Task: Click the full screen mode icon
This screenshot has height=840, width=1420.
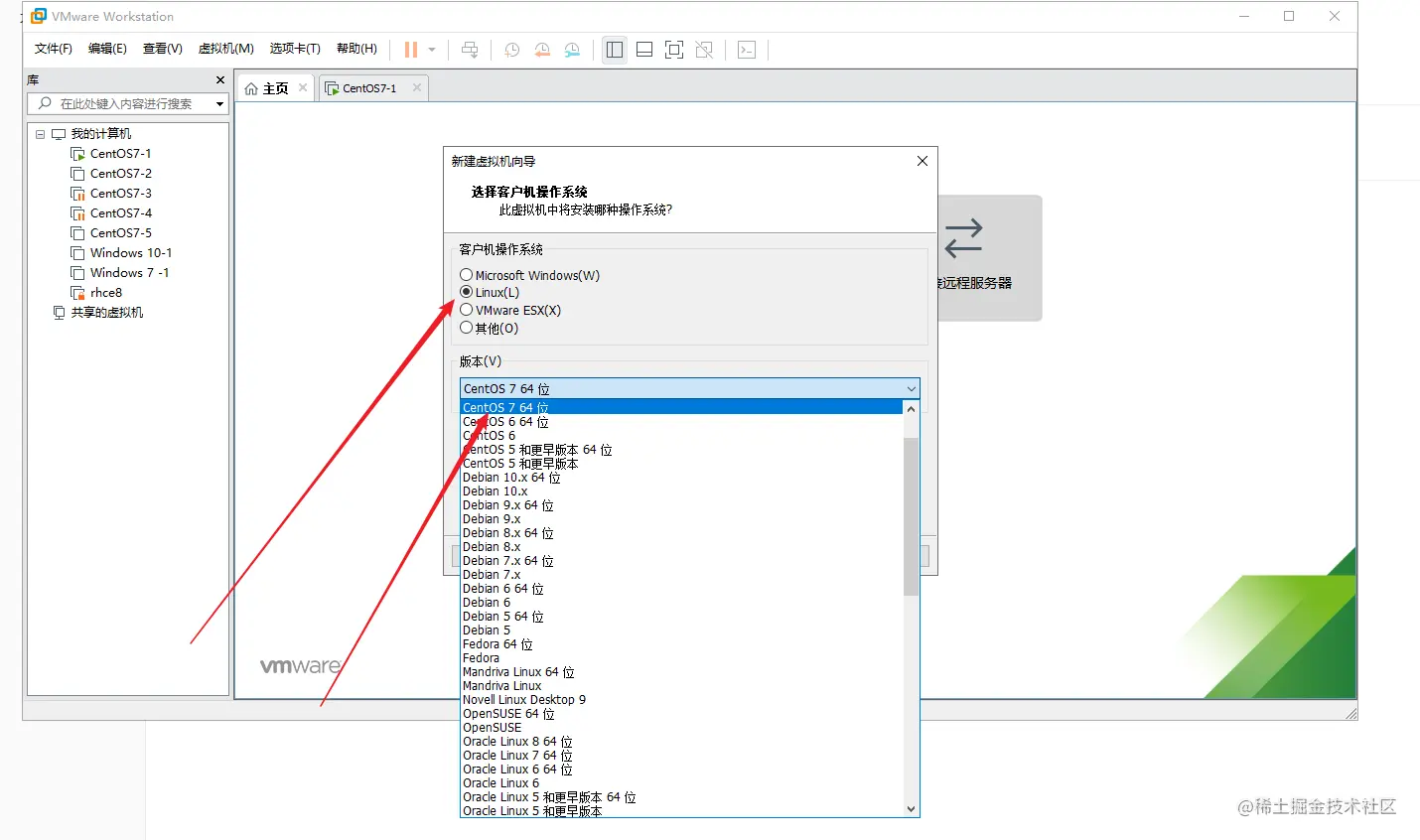Action: click(674, 50)
